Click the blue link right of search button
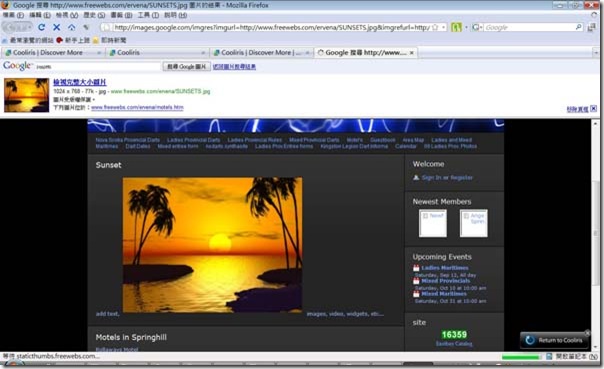 [x=234, y=66]
